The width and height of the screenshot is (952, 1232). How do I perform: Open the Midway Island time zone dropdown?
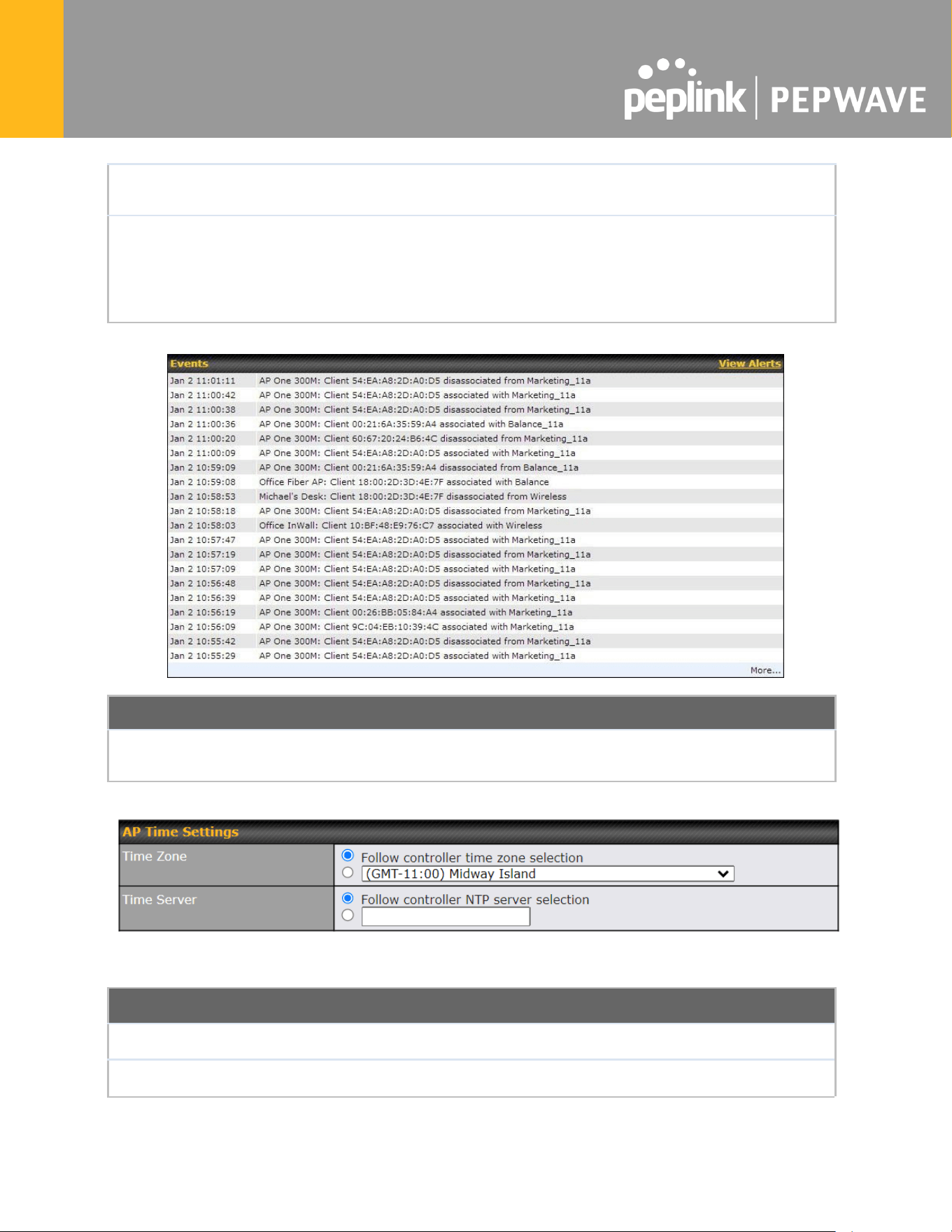click(548, 874)
